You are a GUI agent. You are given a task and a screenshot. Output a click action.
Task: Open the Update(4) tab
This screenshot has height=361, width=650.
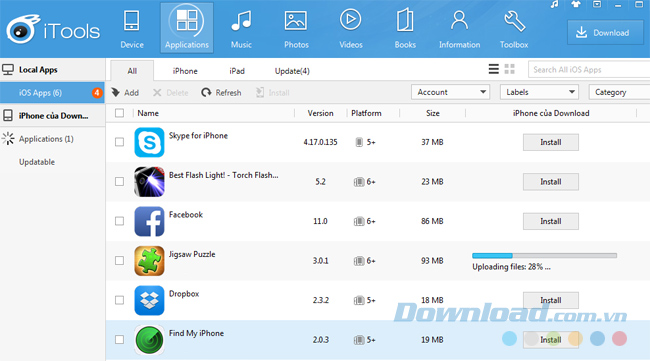click(292, 71)
